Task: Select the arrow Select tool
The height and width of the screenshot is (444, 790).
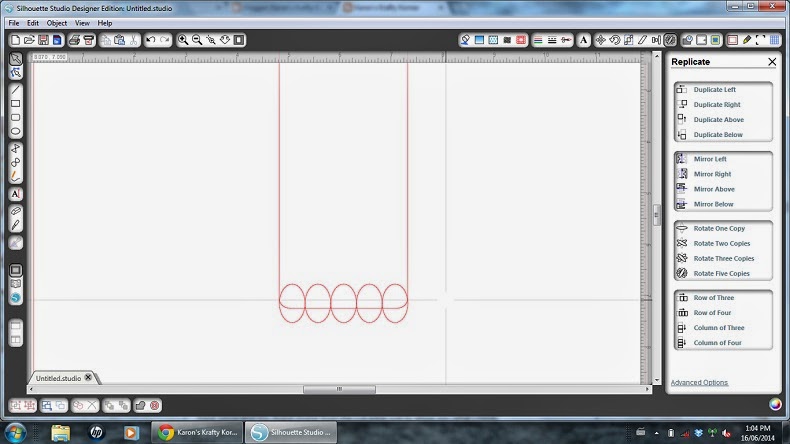Action: click(16, 59)
